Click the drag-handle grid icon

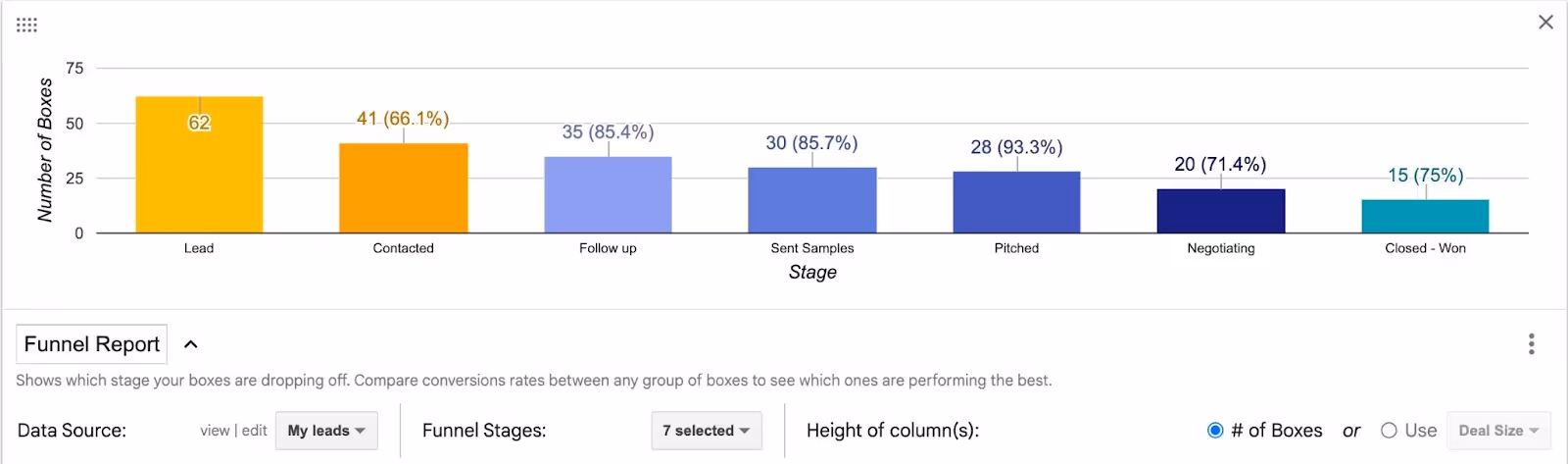pos(26,25)
